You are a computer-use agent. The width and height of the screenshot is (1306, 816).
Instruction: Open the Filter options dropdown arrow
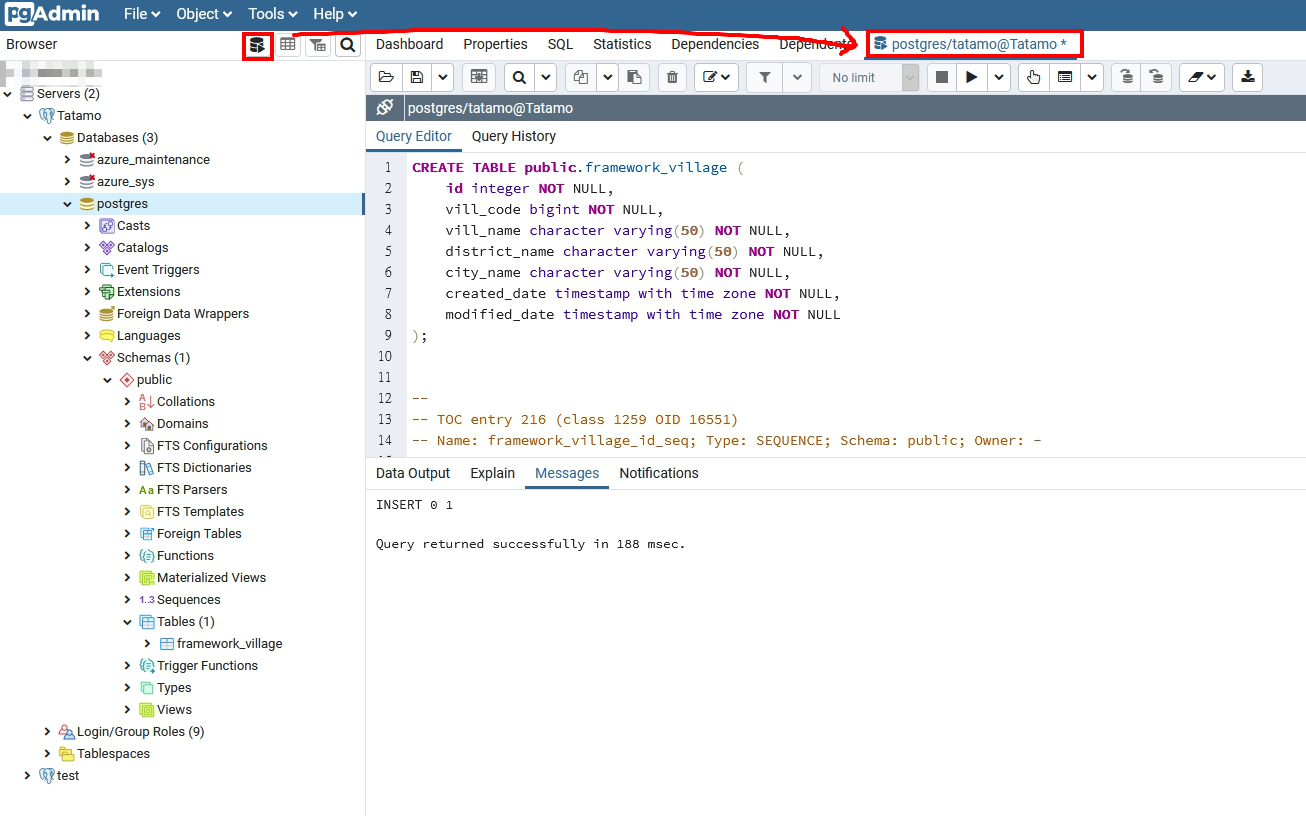pos(797,77)
